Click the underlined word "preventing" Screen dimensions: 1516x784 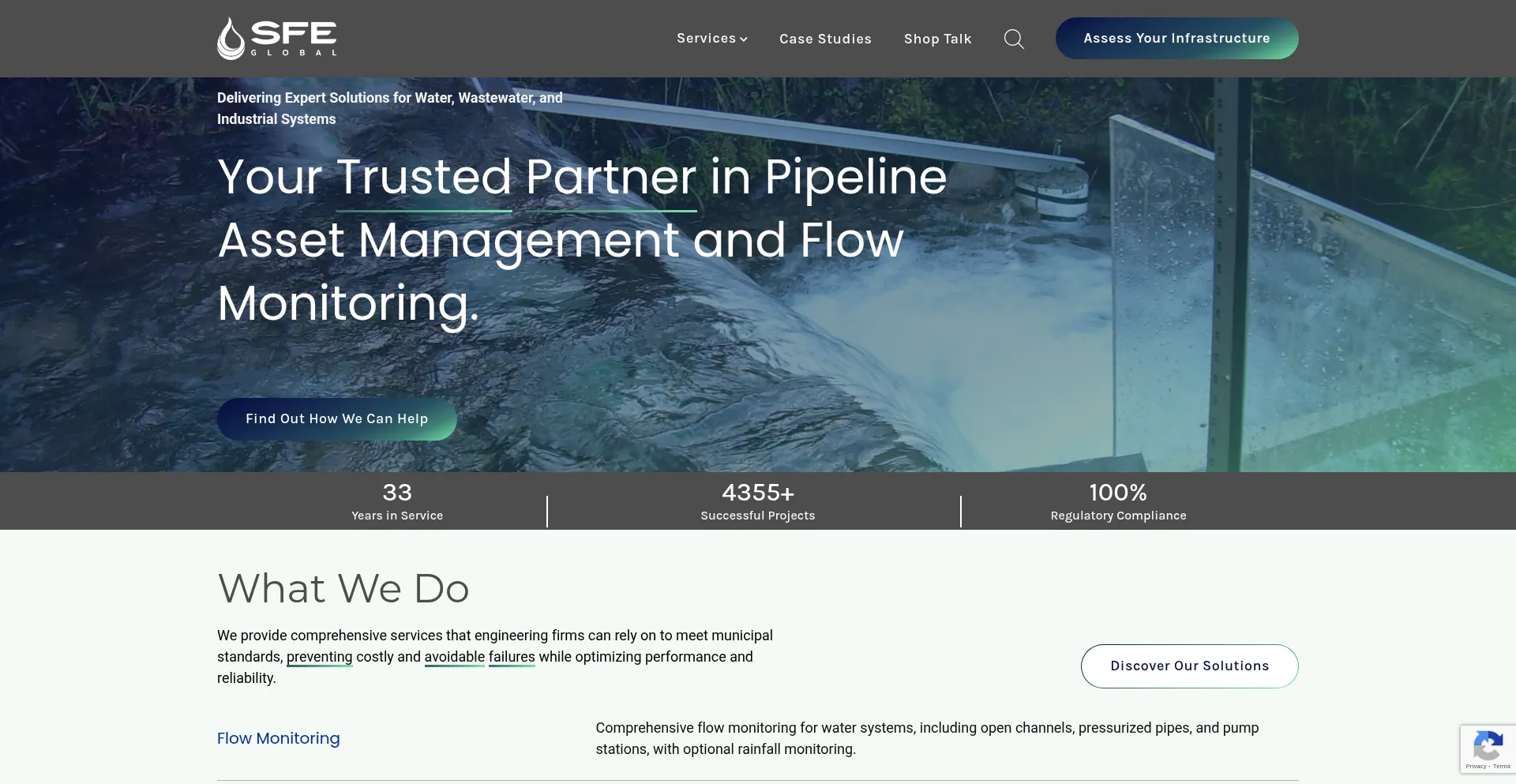tap(319, 657)
